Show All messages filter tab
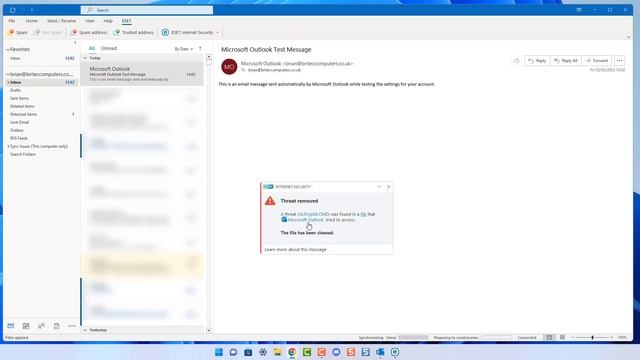Viewport: 640px width, 360px height. (x=92, y=48)
